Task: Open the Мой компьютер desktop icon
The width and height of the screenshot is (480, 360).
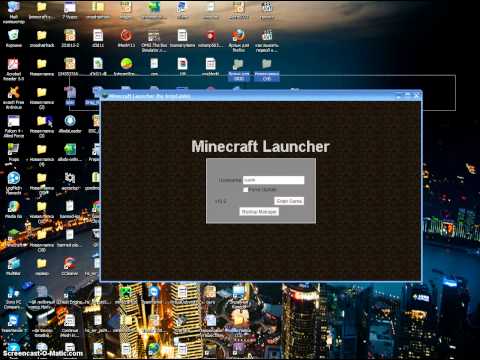Action: [13, 12]
